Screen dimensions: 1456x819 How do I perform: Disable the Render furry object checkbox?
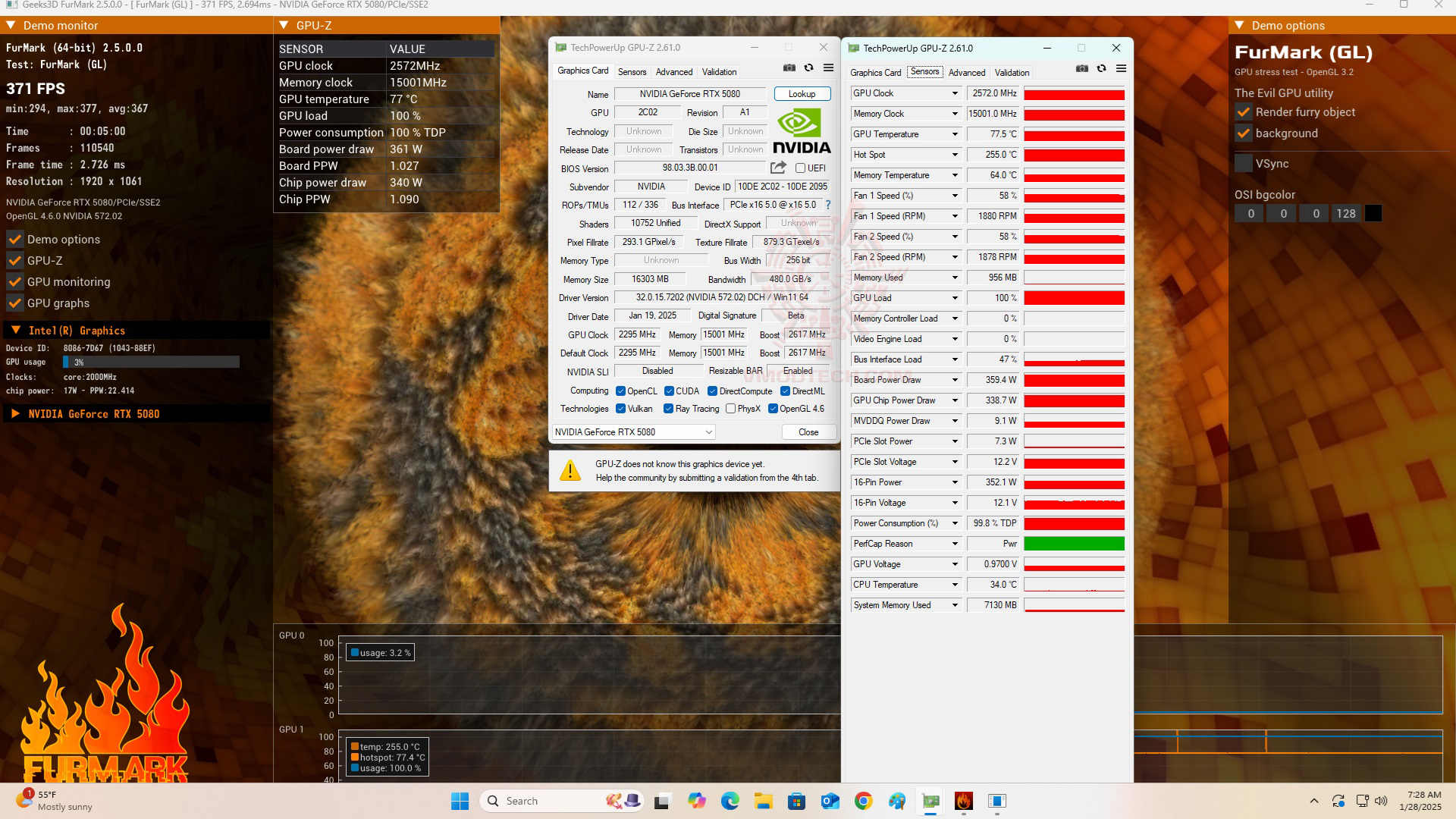click(1244, 112)
